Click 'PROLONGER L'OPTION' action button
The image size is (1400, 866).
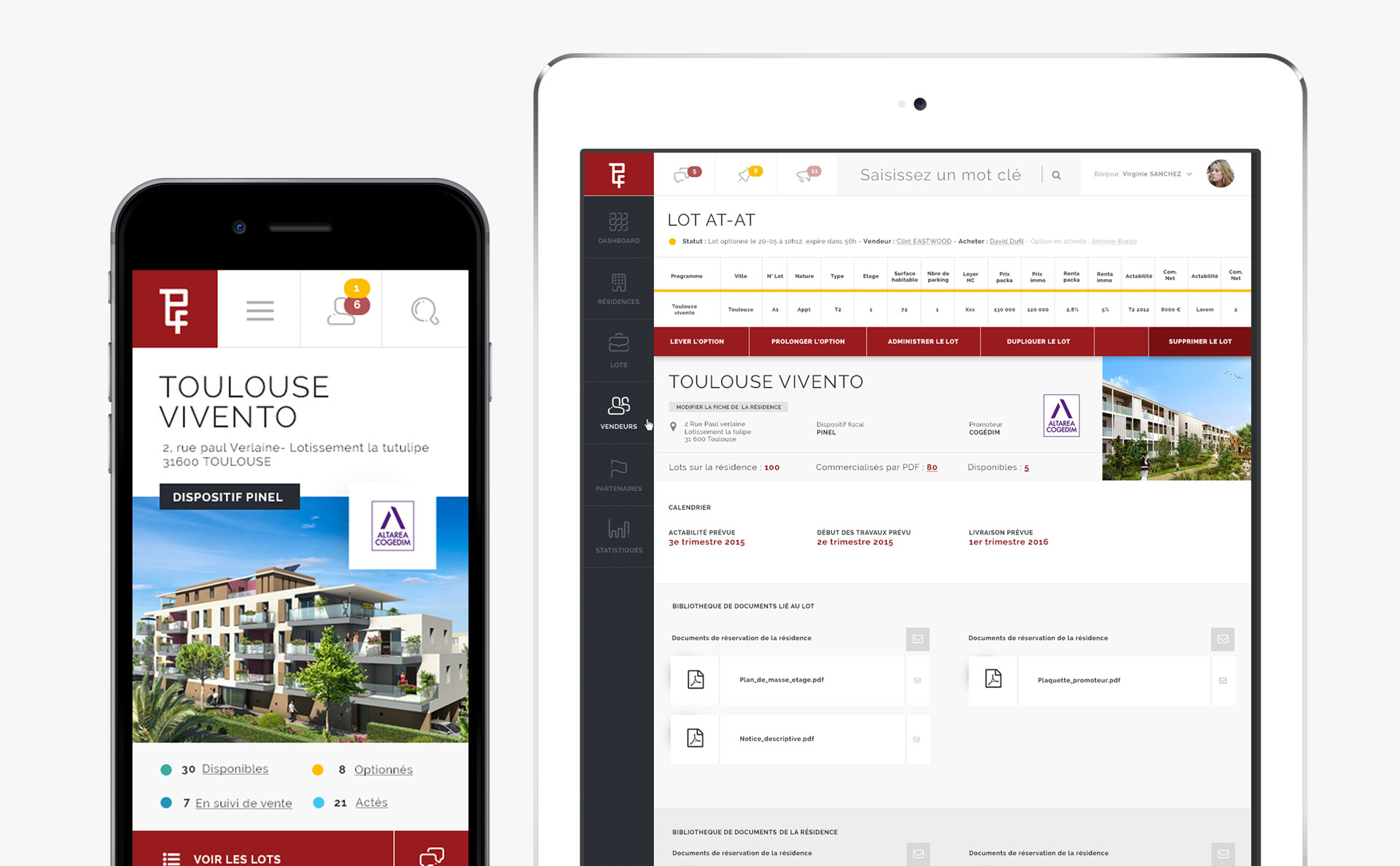807,342
